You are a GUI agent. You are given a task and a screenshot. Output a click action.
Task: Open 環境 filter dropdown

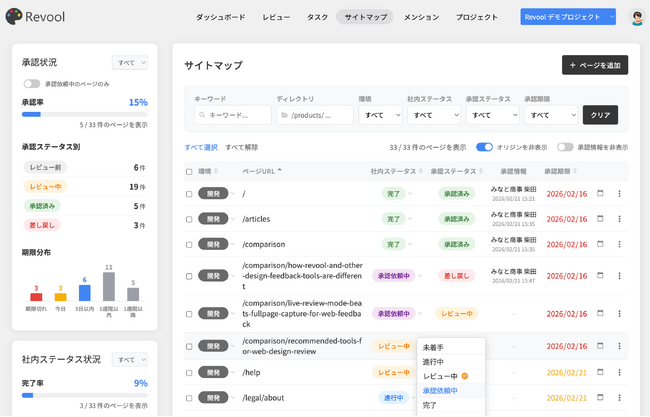click(x=381, y=115)
